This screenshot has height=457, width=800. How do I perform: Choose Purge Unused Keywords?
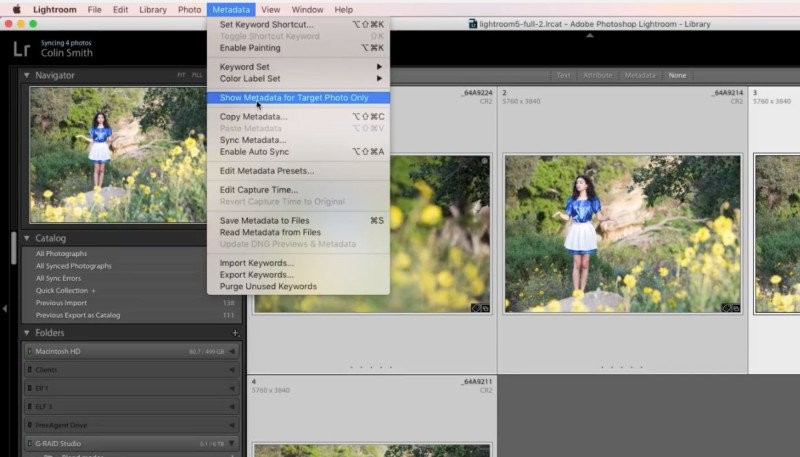(x=298, y=286)
